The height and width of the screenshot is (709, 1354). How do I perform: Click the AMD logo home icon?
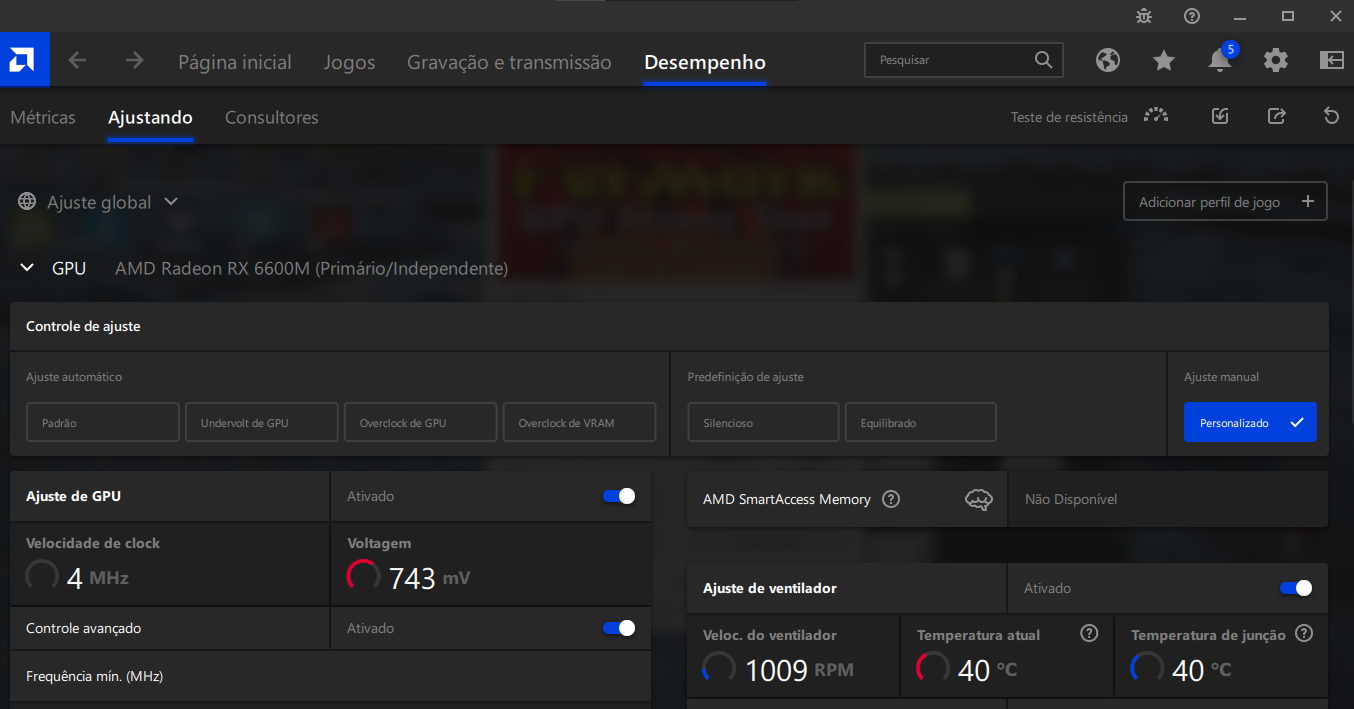click(24, 60)
